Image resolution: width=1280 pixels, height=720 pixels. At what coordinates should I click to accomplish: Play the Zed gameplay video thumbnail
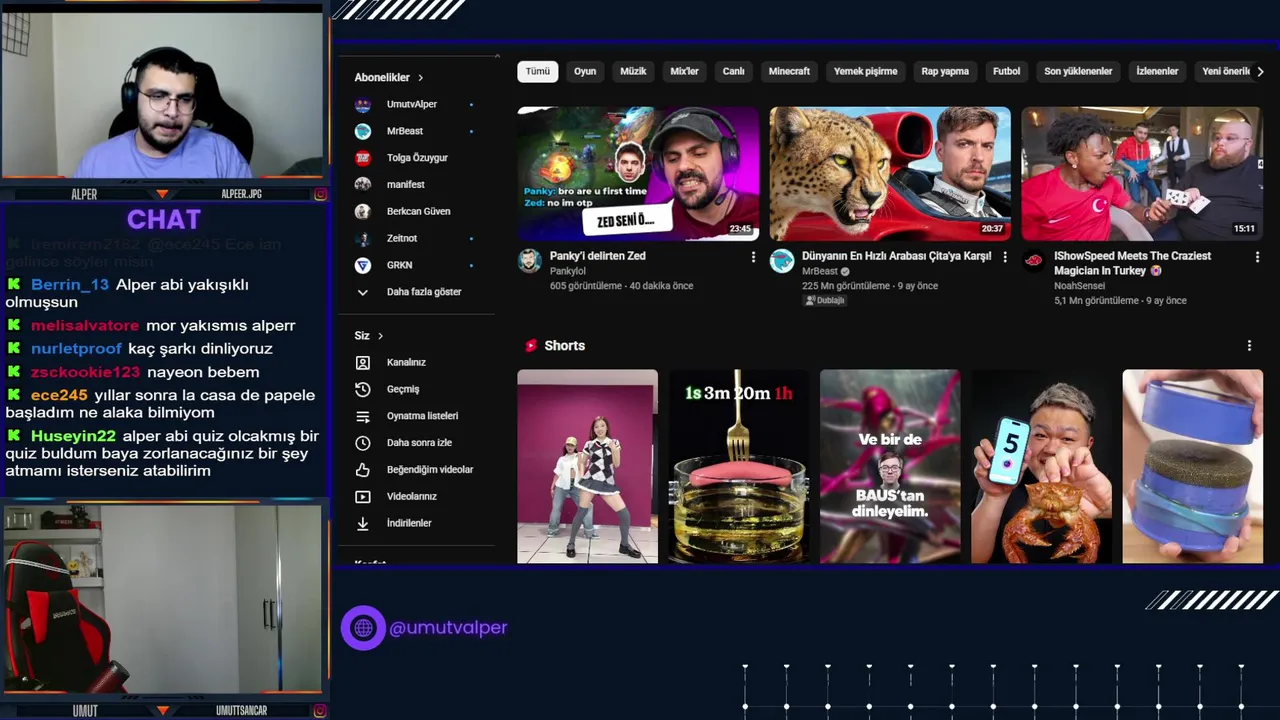click(638, 174)
